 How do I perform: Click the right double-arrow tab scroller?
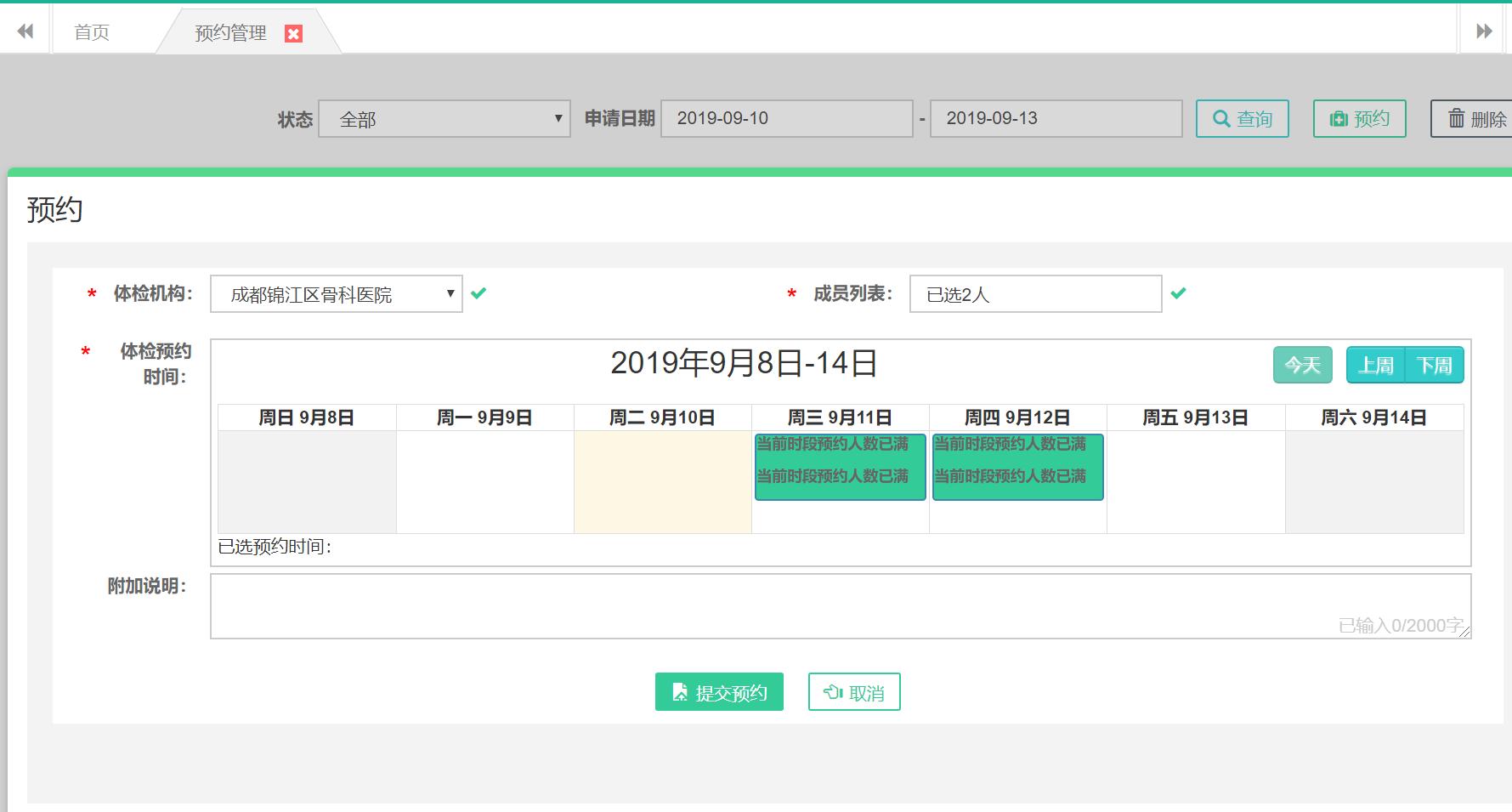click(1483, 31)
